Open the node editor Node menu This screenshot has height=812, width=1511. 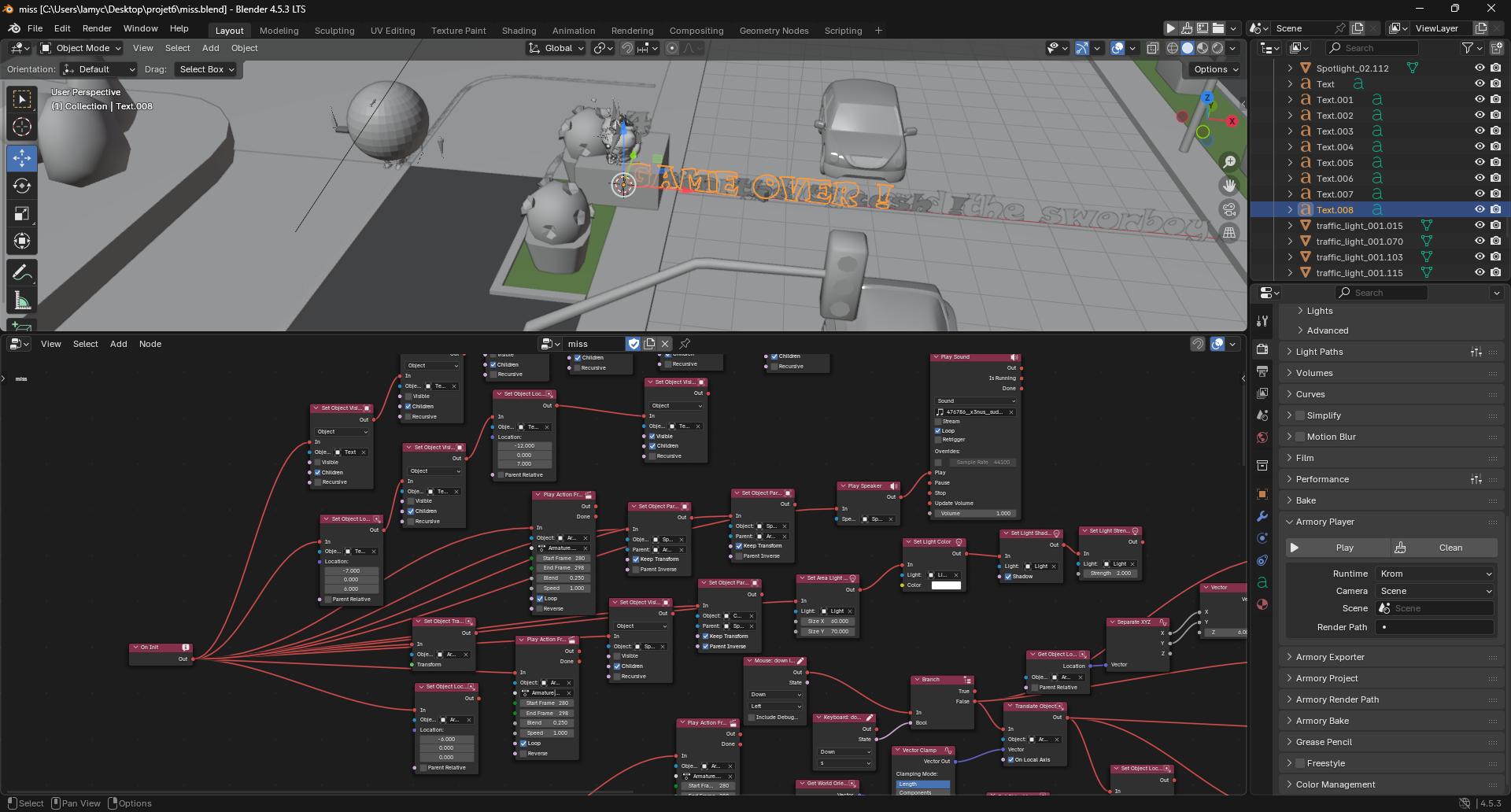150,344
